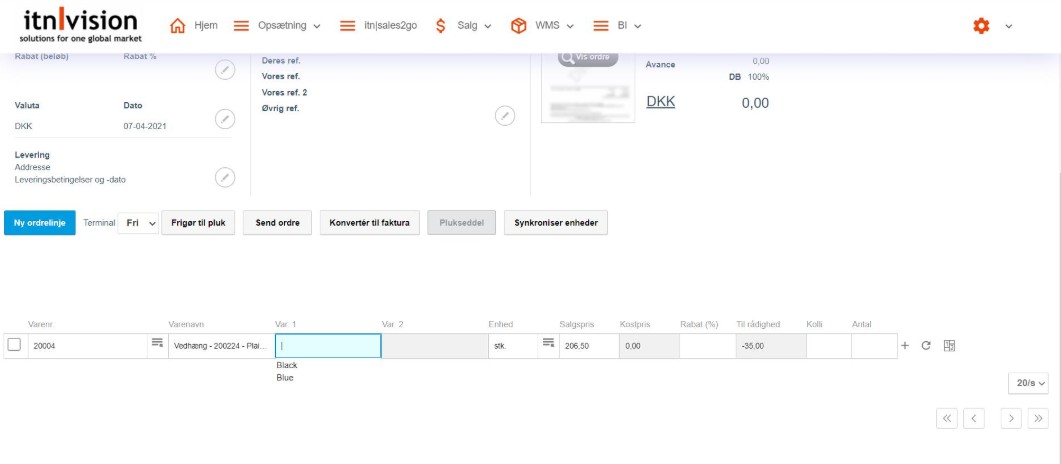1061x464 pixels.
Task: Click the Ny ordrelinje button
Action: coord(39,223)
